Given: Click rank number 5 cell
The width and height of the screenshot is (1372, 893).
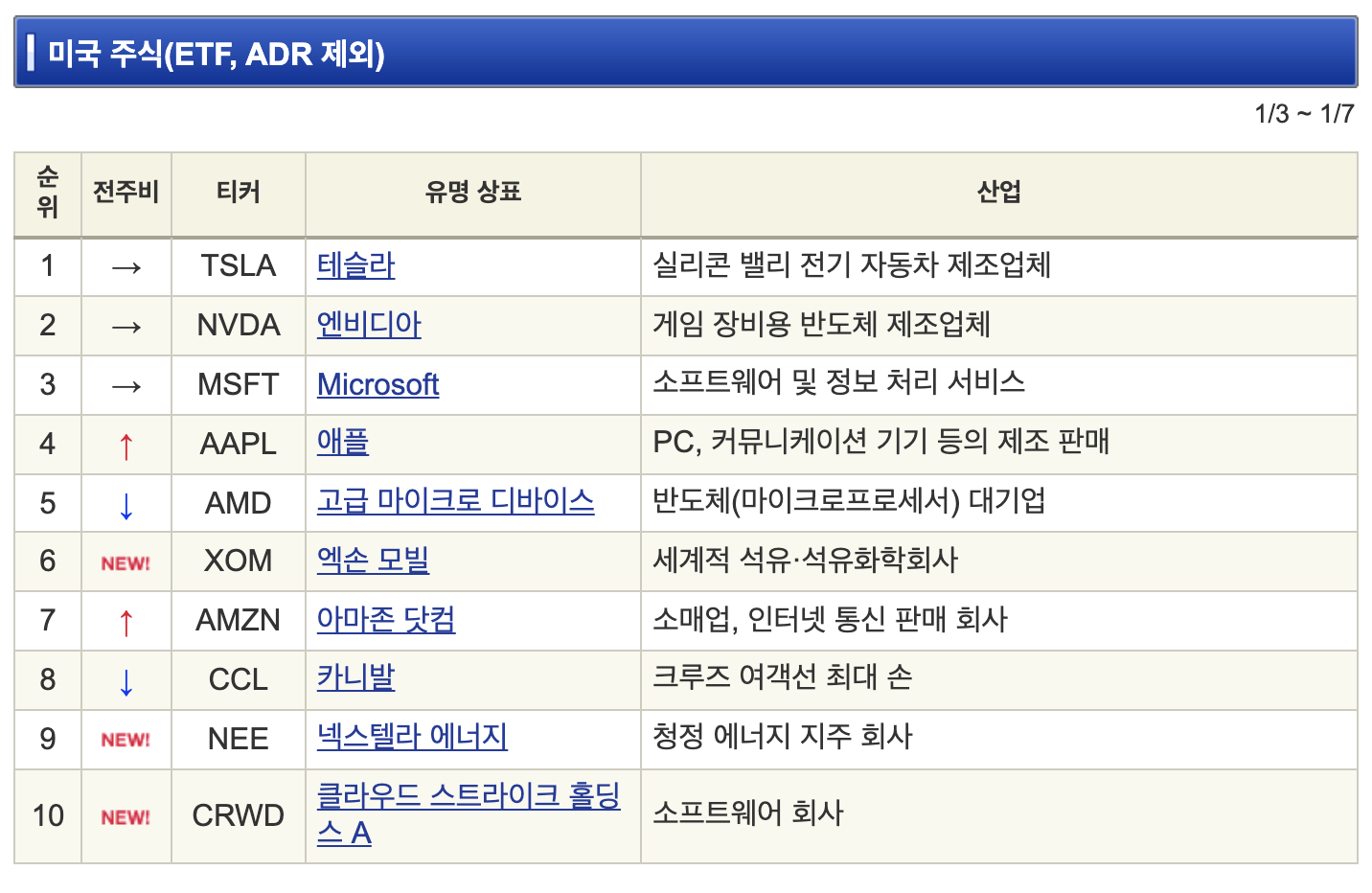Looking at the screenshot, I should click(48, 503).
